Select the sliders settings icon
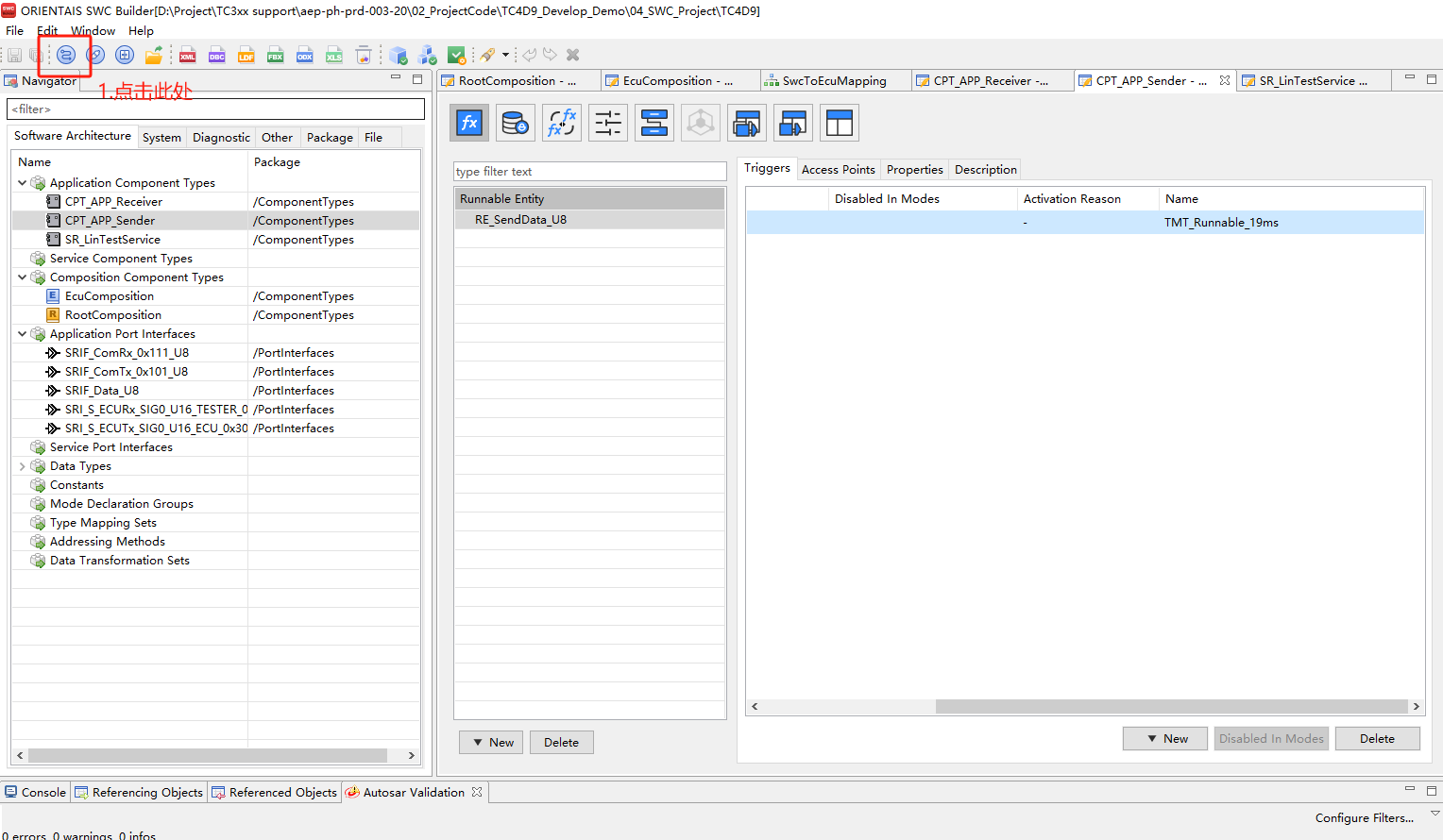1443x840 pixels. coord(608,123)
